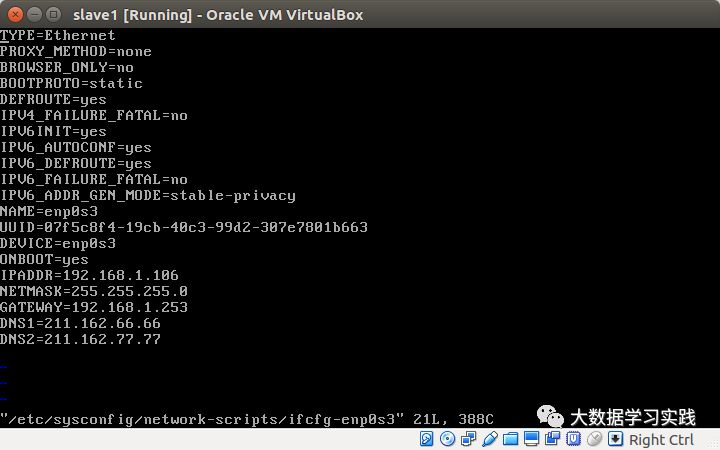
Task: Click the DEFROUTE=yes line
Action: pos(53,100)
